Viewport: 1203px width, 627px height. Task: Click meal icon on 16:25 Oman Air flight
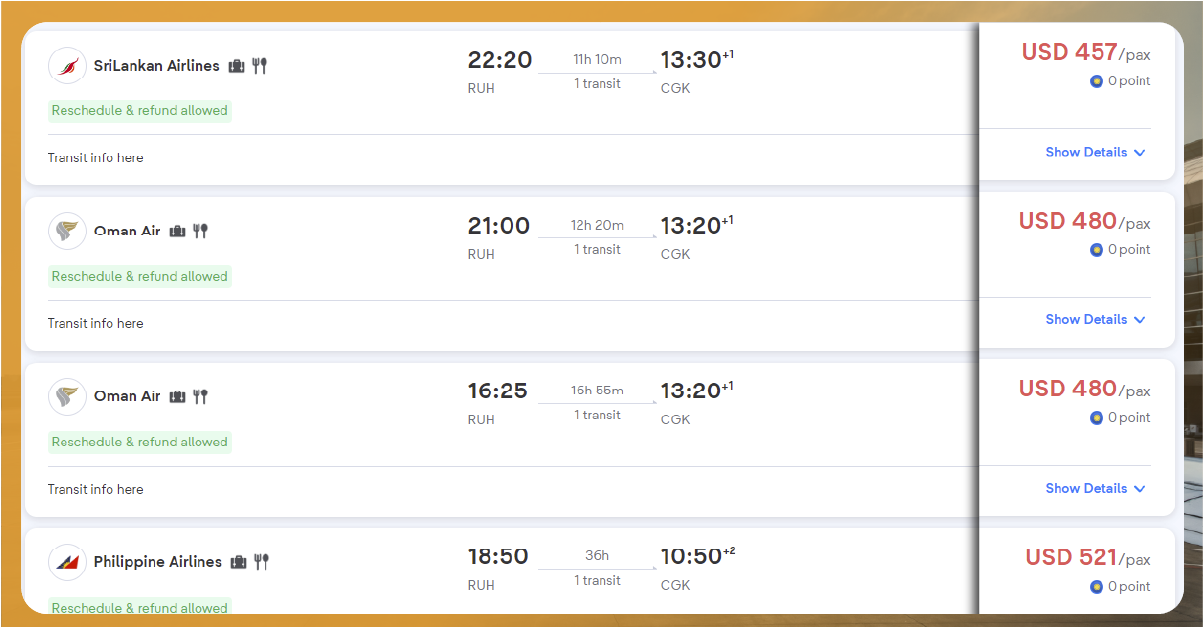pyautogui.click(x=200, y=396)
